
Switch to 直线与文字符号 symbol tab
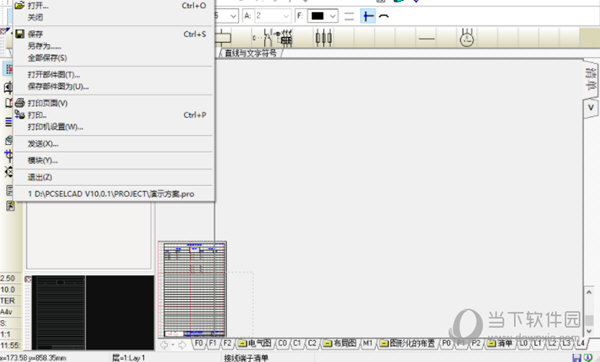click(251, 53)
